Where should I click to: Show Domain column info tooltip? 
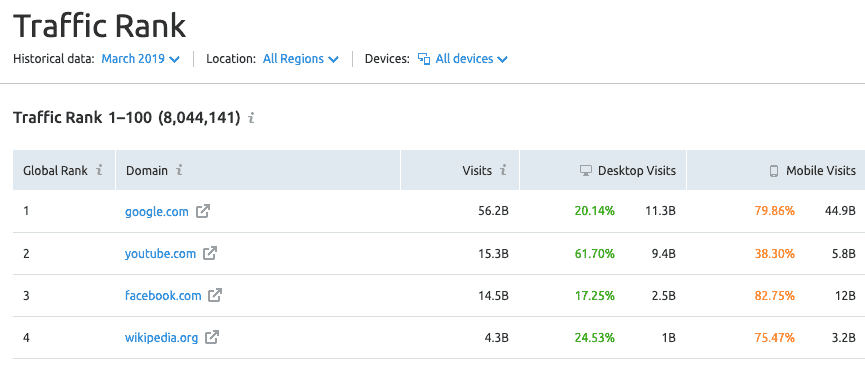click(x=179, y=170)
